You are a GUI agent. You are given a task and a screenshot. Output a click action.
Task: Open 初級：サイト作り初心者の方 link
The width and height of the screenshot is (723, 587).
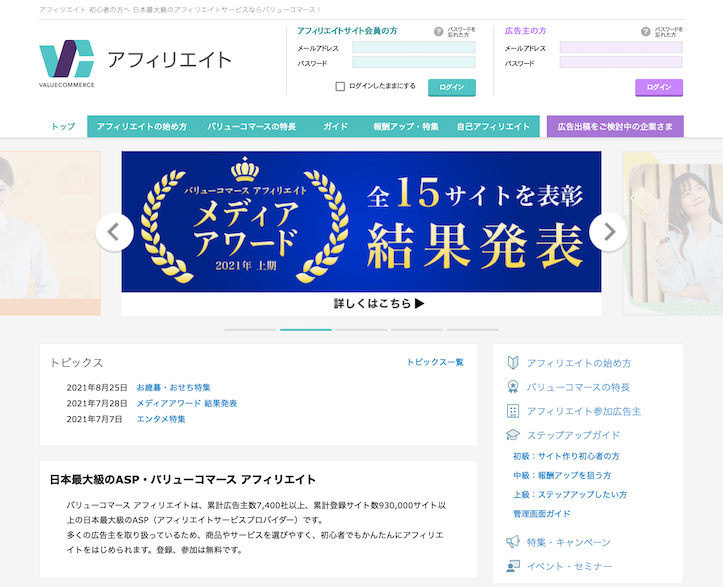pos(566,456)
